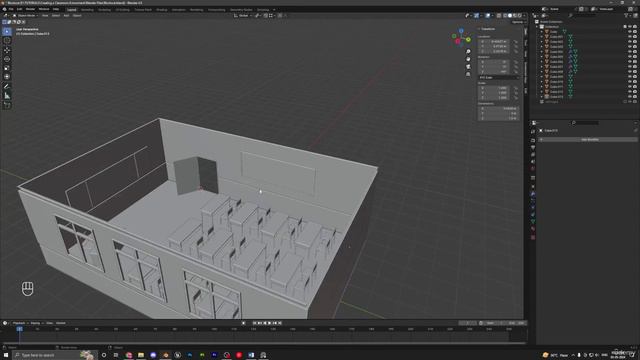Open the overlays options dropdown arrow
This screenshot has height=360, width=640.
pos(492,16)
